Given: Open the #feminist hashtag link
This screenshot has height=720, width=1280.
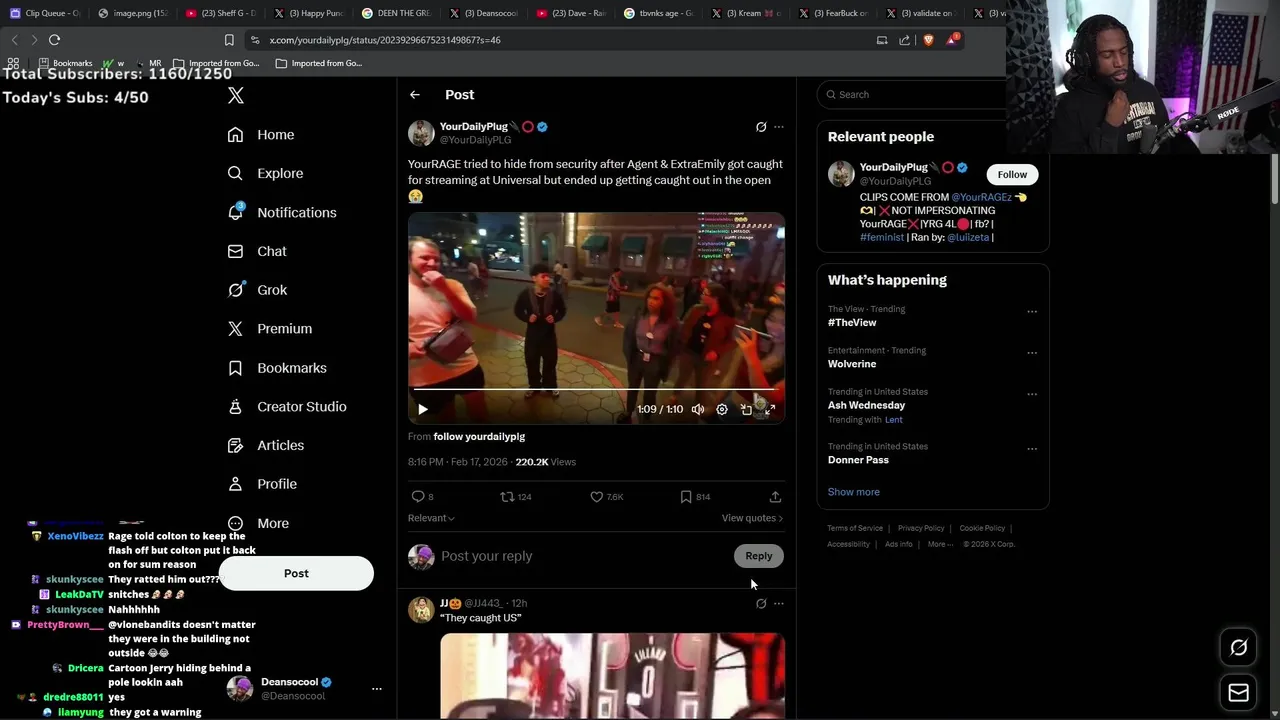Looking at the screenshot, I should pos(881,238).
